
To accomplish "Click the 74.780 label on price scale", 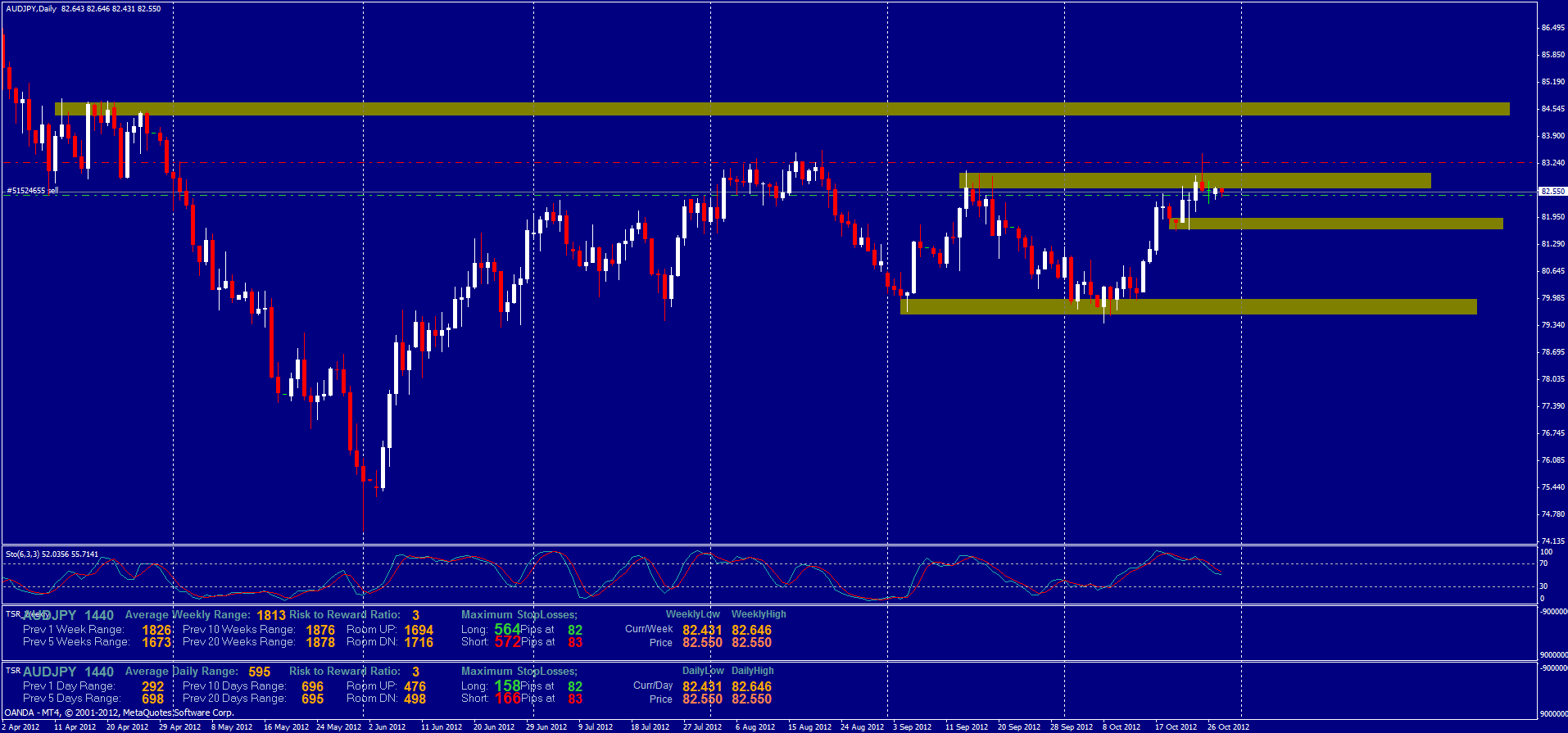I will tap(1552, 514).
